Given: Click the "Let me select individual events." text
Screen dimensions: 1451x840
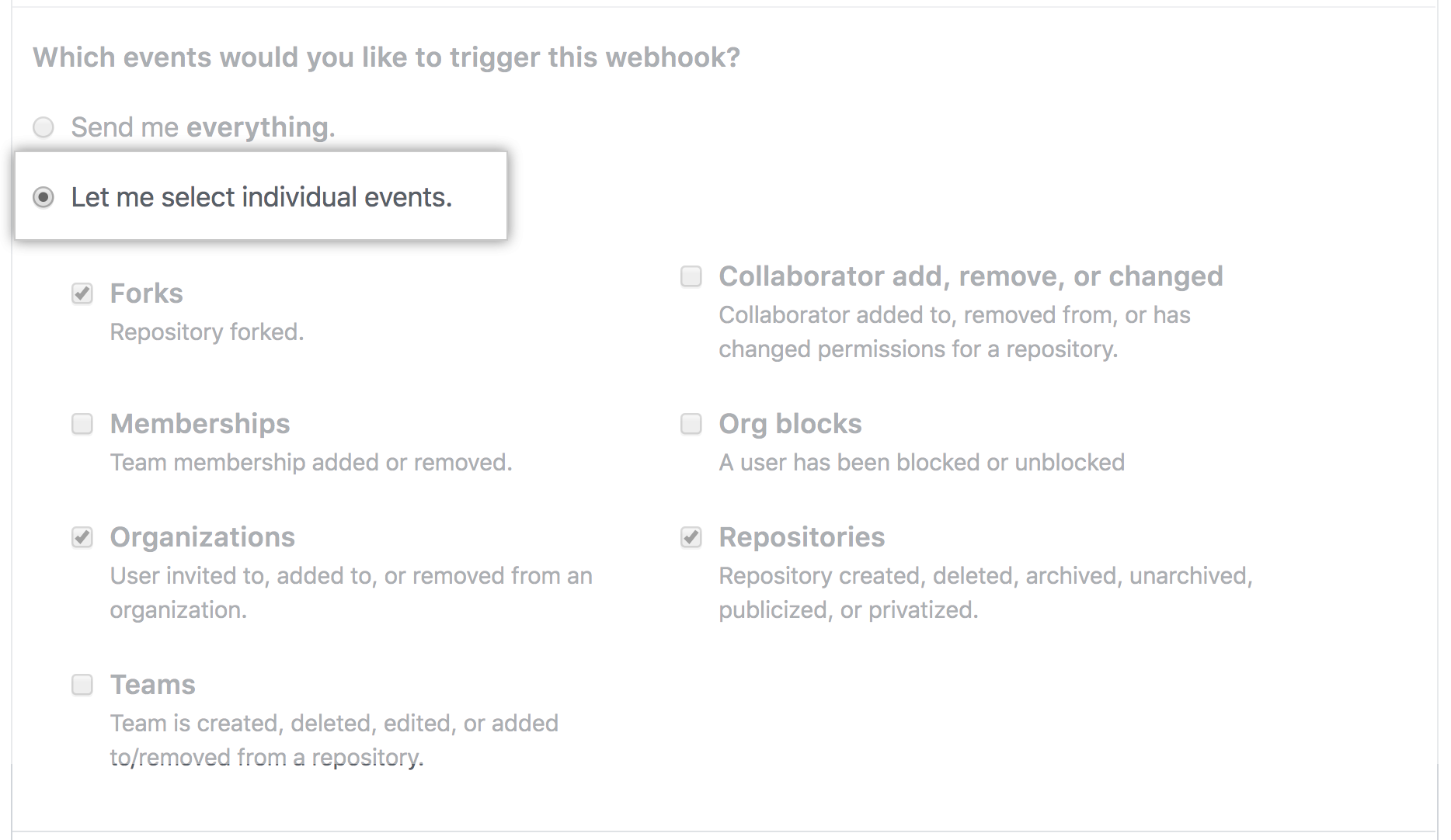Looking at the screenshot, I should coord(261,198).
